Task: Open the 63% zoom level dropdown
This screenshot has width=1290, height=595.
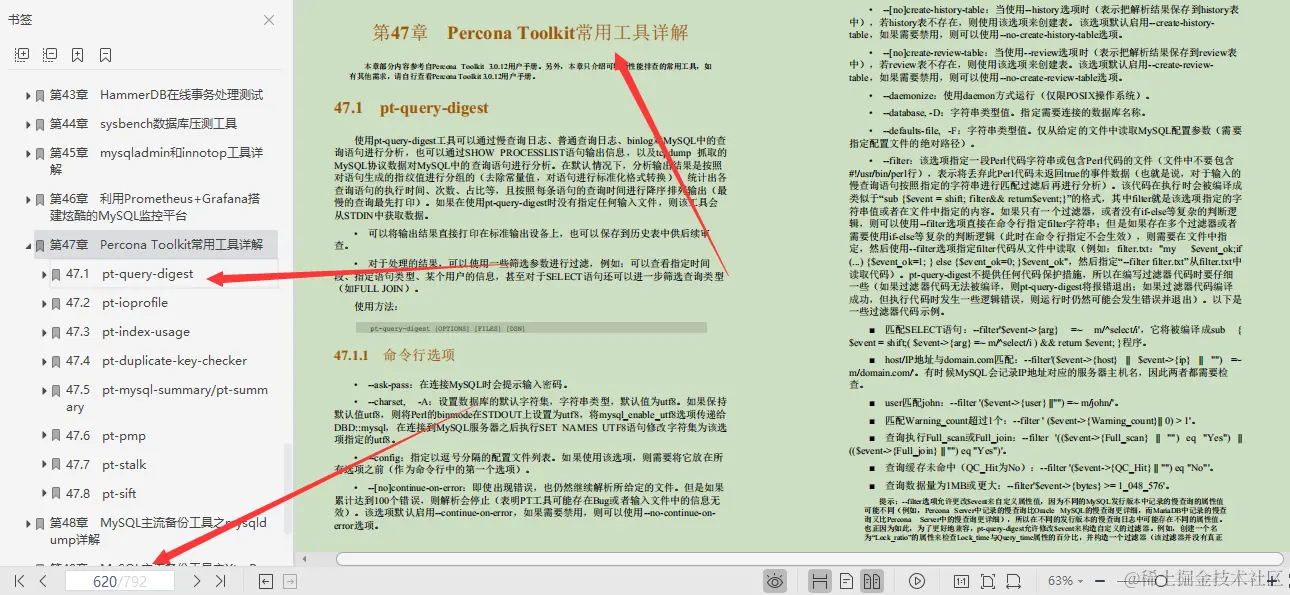Action: point(1066,580)
